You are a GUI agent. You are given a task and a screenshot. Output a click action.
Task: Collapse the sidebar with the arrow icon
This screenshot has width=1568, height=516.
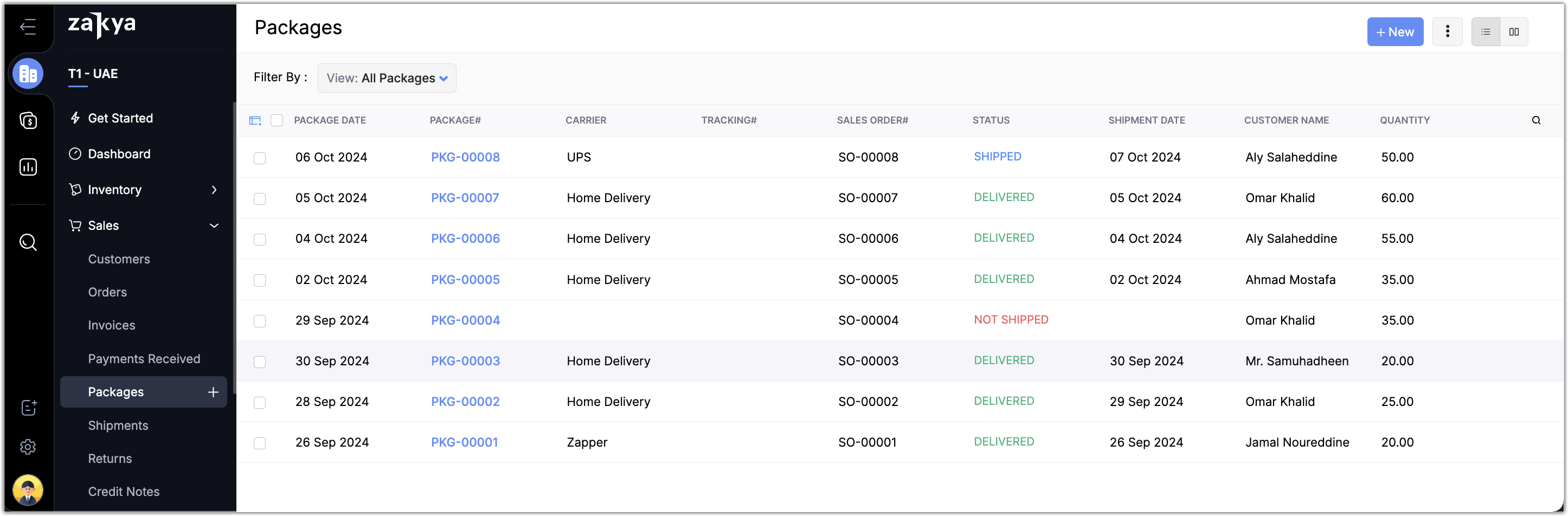pos(28,26)
